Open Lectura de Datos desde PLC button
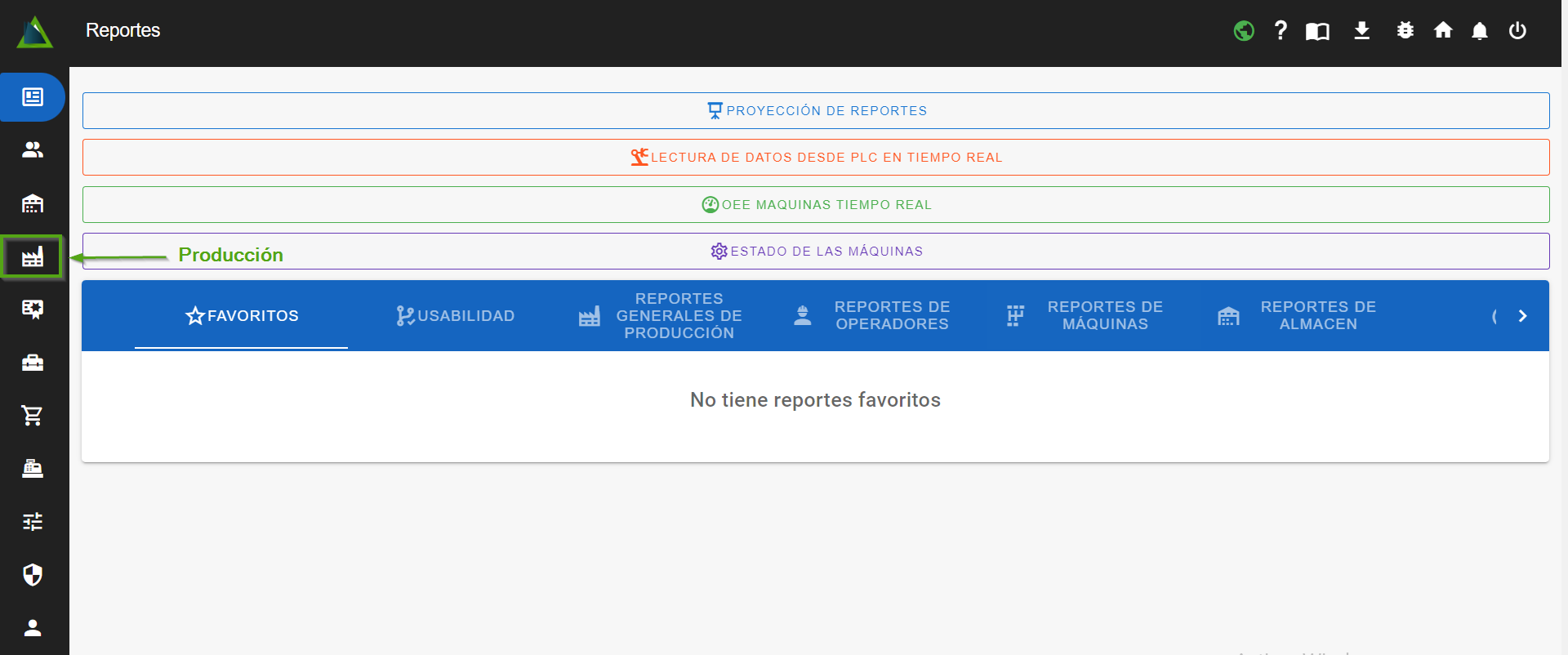 [815, 158]
